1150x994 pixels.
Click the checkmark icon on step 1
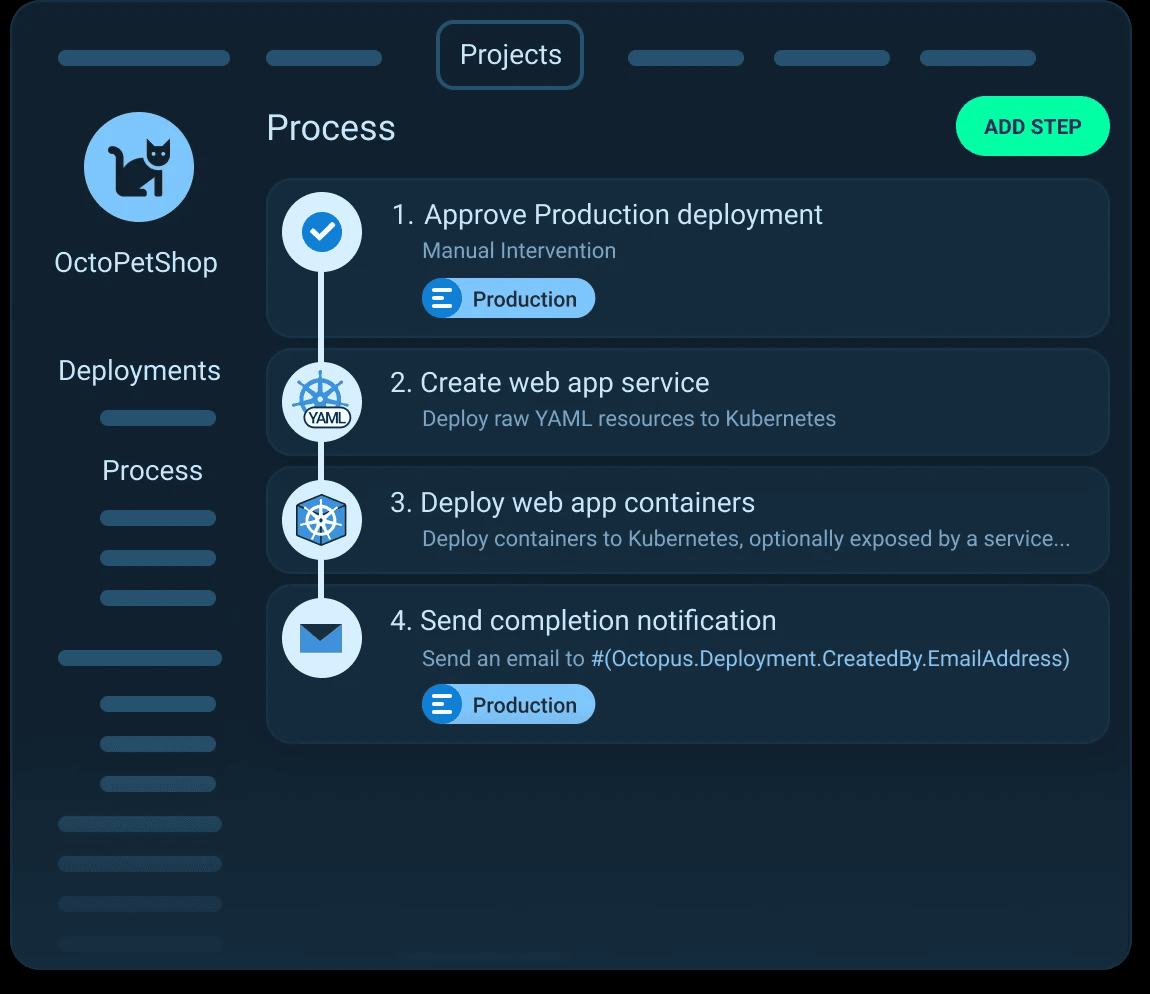point(321,232)
